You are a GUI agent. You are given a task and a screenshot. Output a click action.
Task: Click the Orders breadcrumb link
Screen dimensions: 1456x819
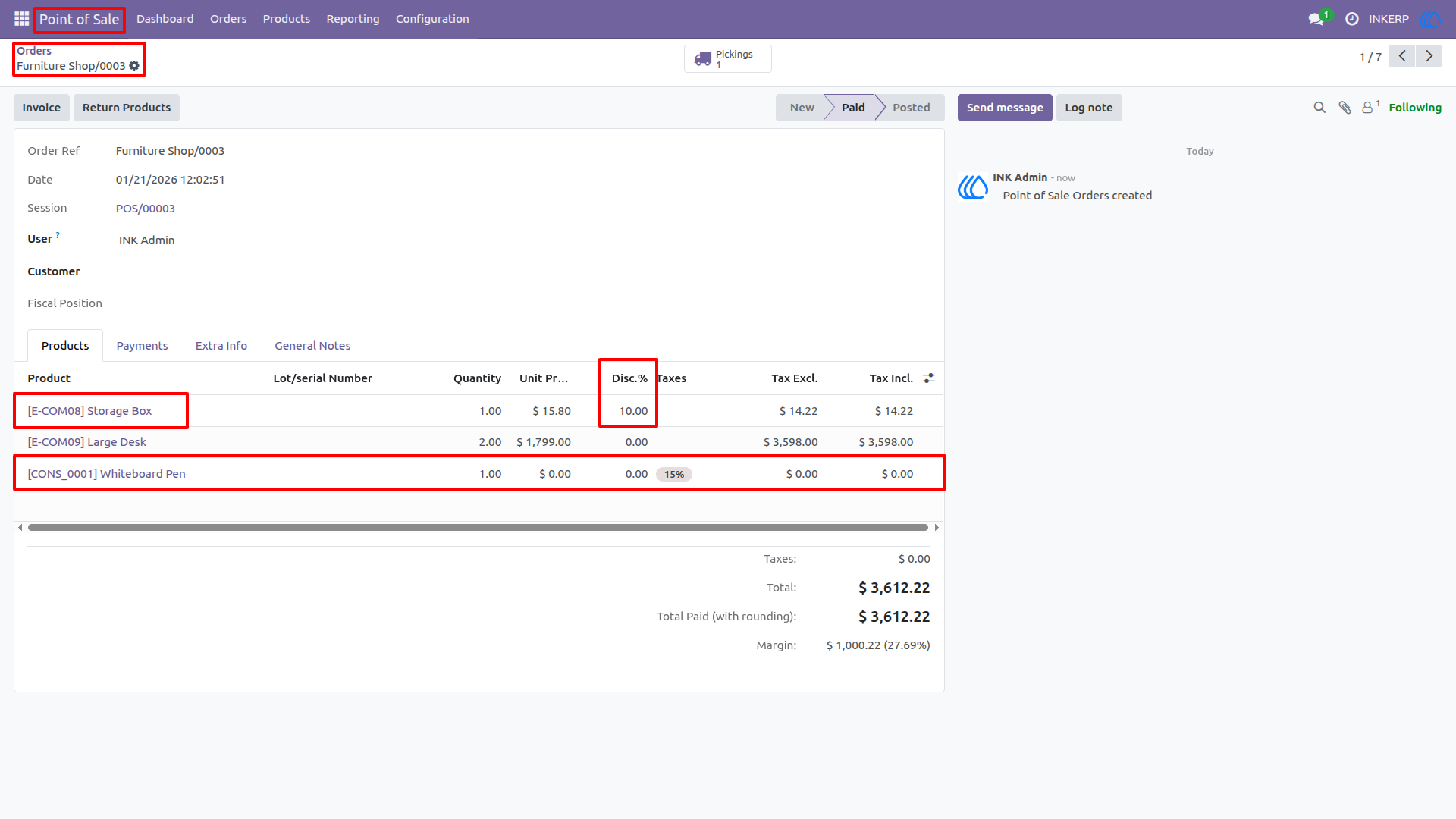coord(34,51)
